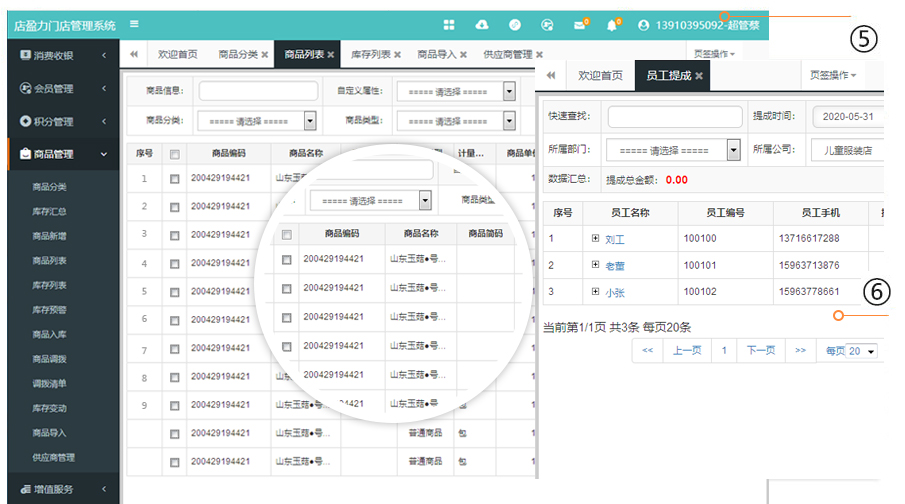Open the mail envelope icon with badge
Image resolution: width=905 pixels, height=504 pixels.
click(580, 25)
